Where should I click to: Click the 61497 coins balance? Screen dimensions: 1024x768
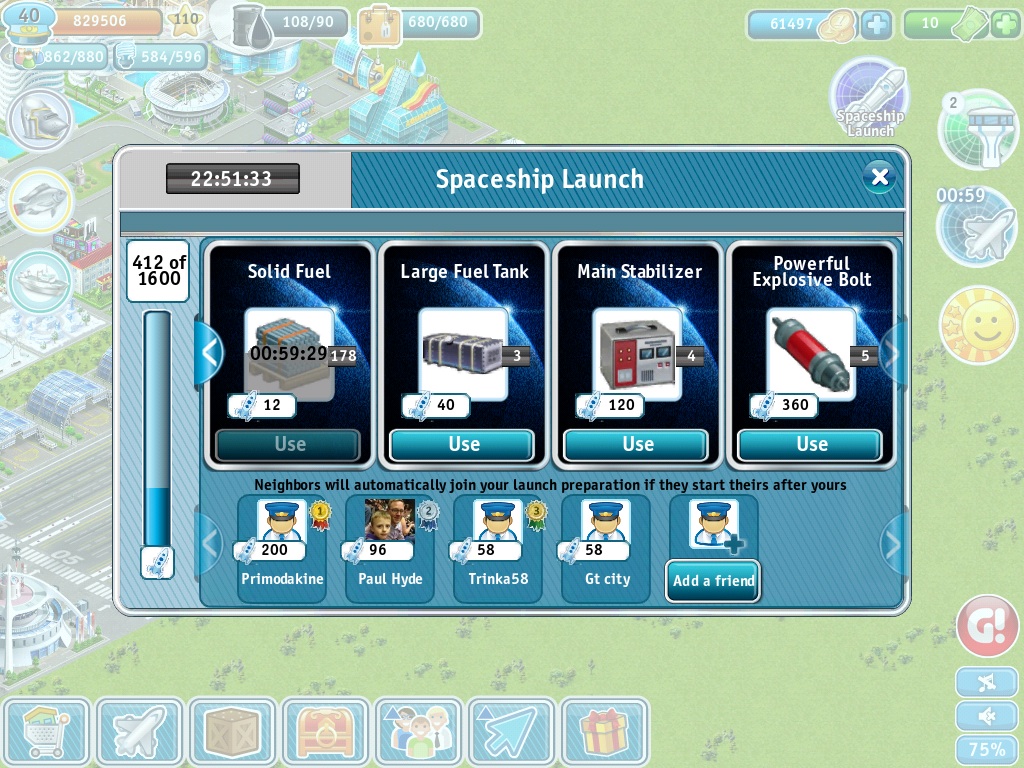pos(801,24)
